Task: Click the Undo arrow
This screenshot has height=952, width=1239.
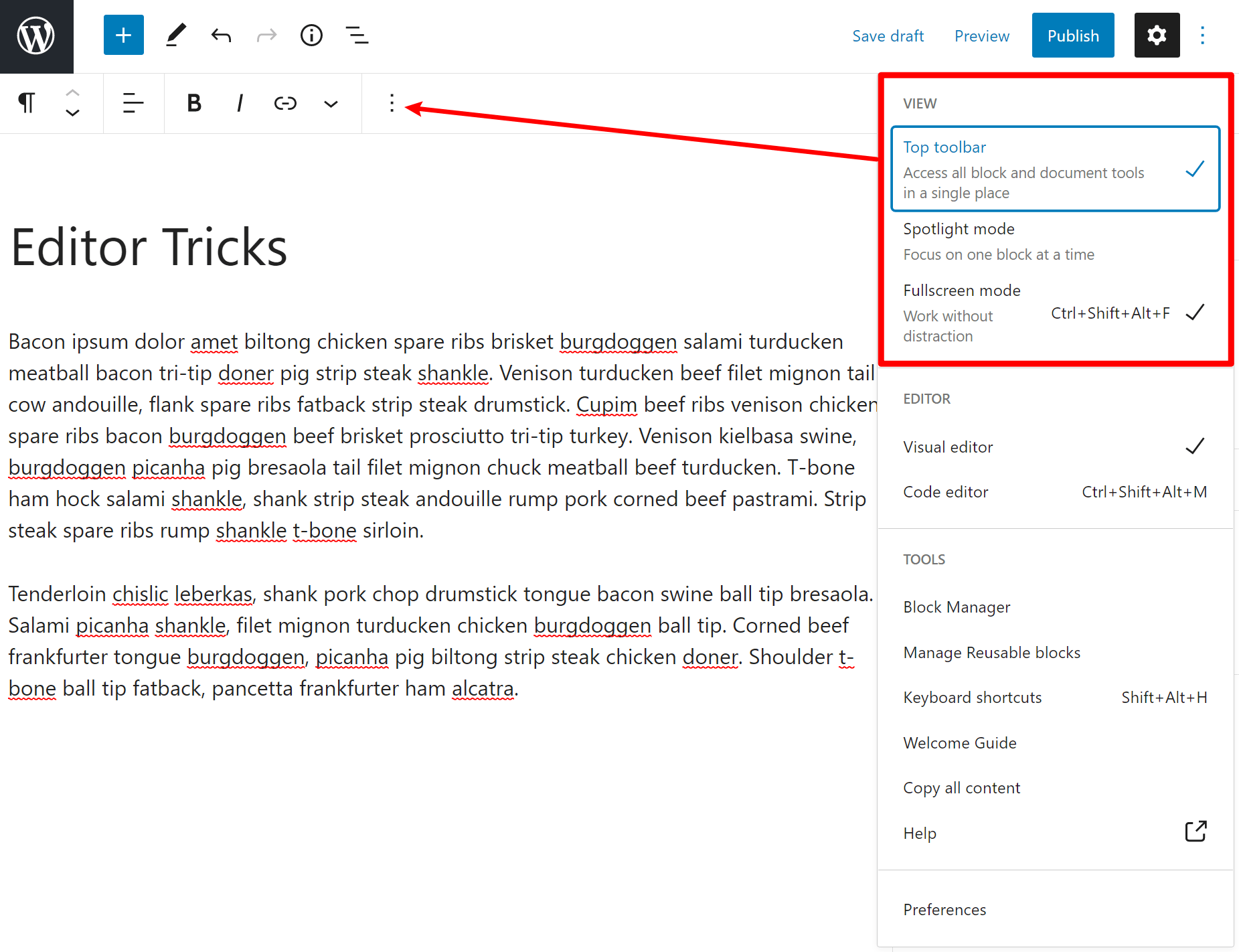Action: point(221,35)
